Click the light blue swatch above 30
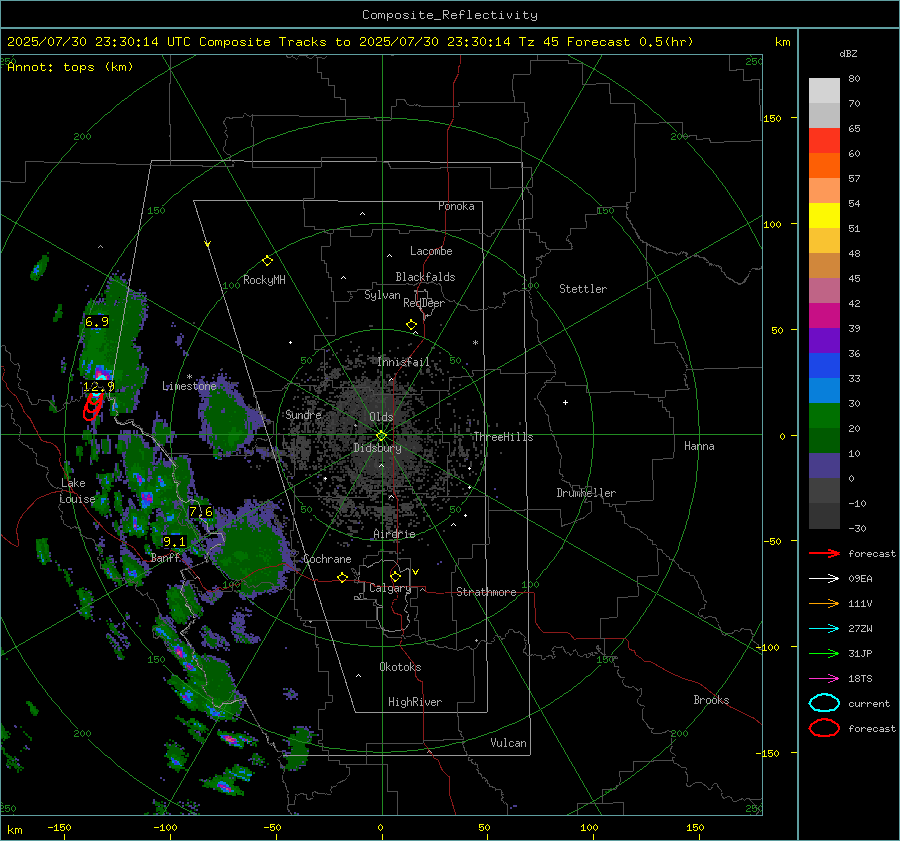900x841 pixels. pos(824,391)
